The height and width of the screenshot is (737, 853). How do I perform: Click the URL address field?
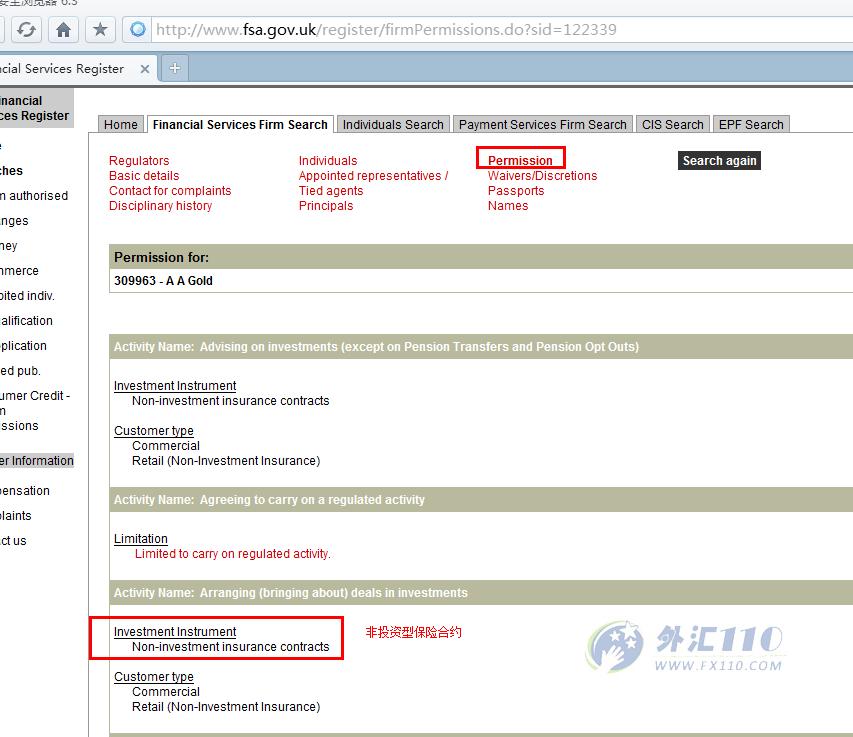coord(500,29)
